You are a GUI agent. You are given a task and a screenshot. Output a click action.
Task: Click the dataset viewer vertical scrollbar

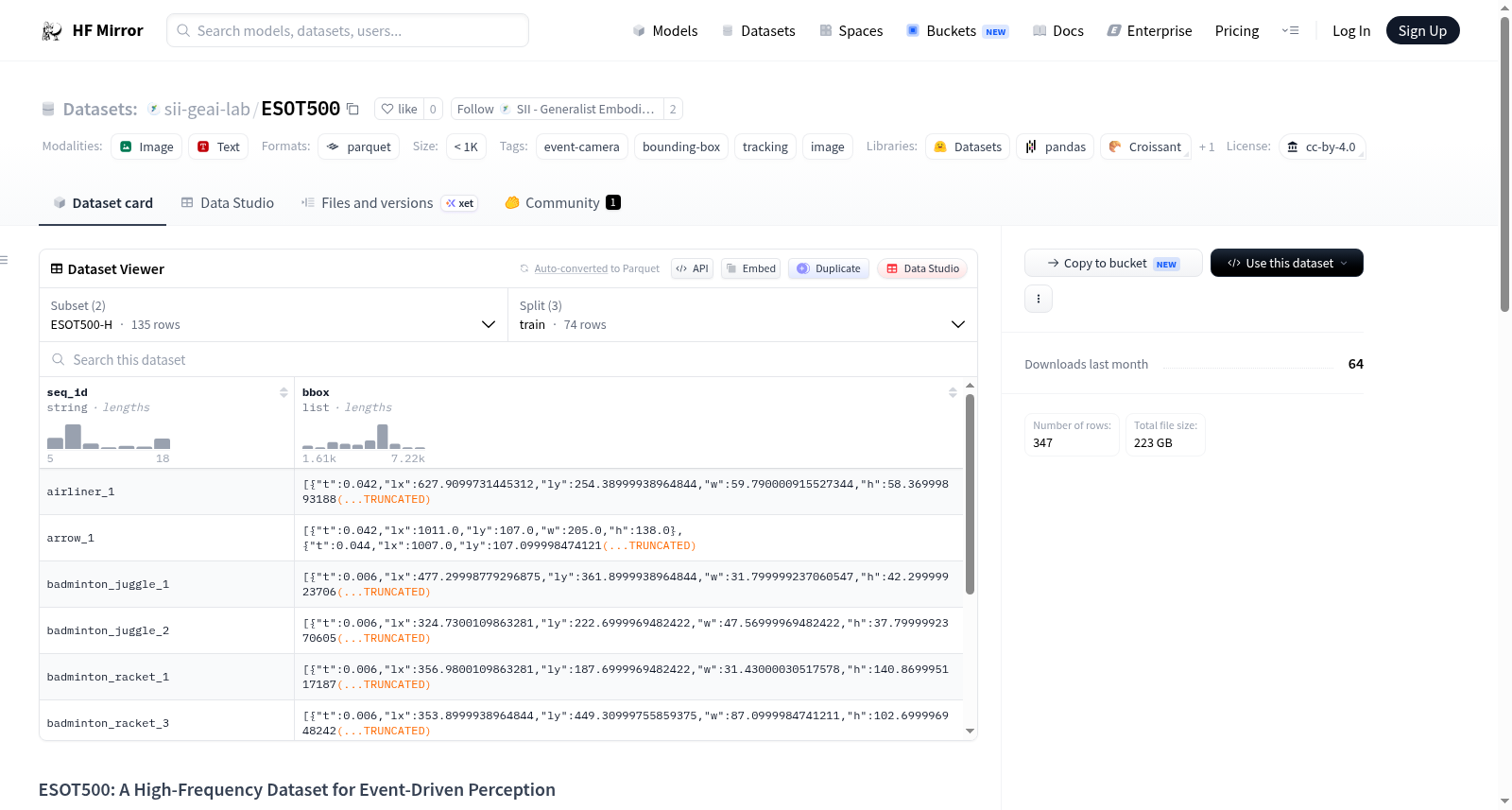click(x=970, y=493)
